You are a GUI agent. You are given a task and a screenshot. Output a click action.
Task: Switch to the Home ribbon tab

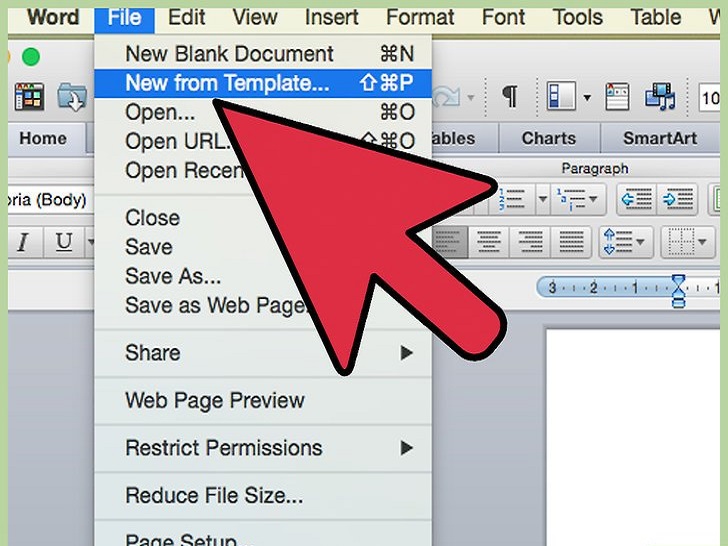[x=43, y=138]
